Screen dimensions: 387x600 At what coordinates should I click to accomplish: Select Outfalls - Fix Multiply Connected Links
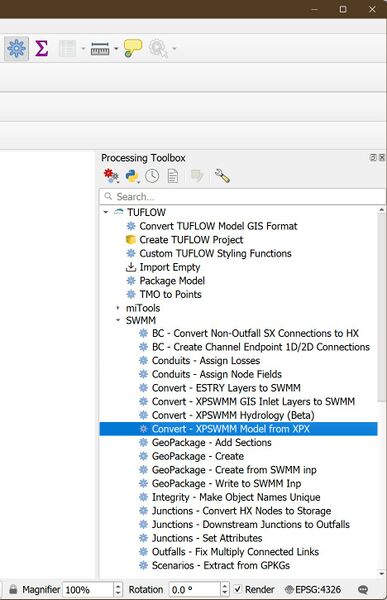click(x=235, y=552)
